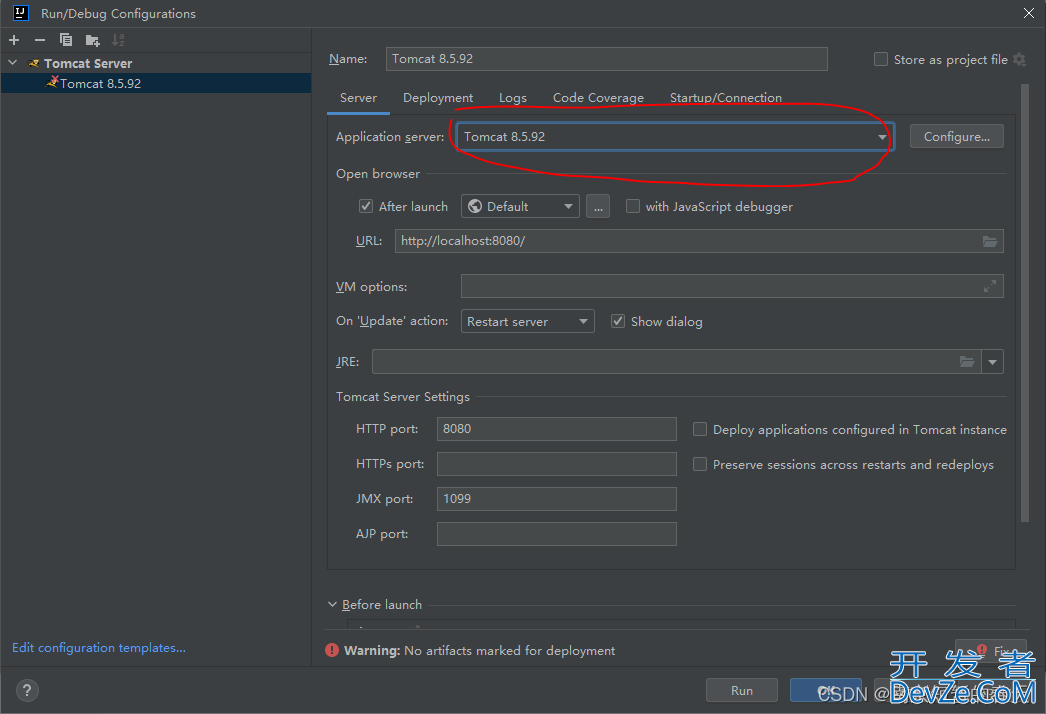Viewport: 1046px width, 714px height.
Task: Switch to the Code Coverage tab
Action: coord(598,98)
